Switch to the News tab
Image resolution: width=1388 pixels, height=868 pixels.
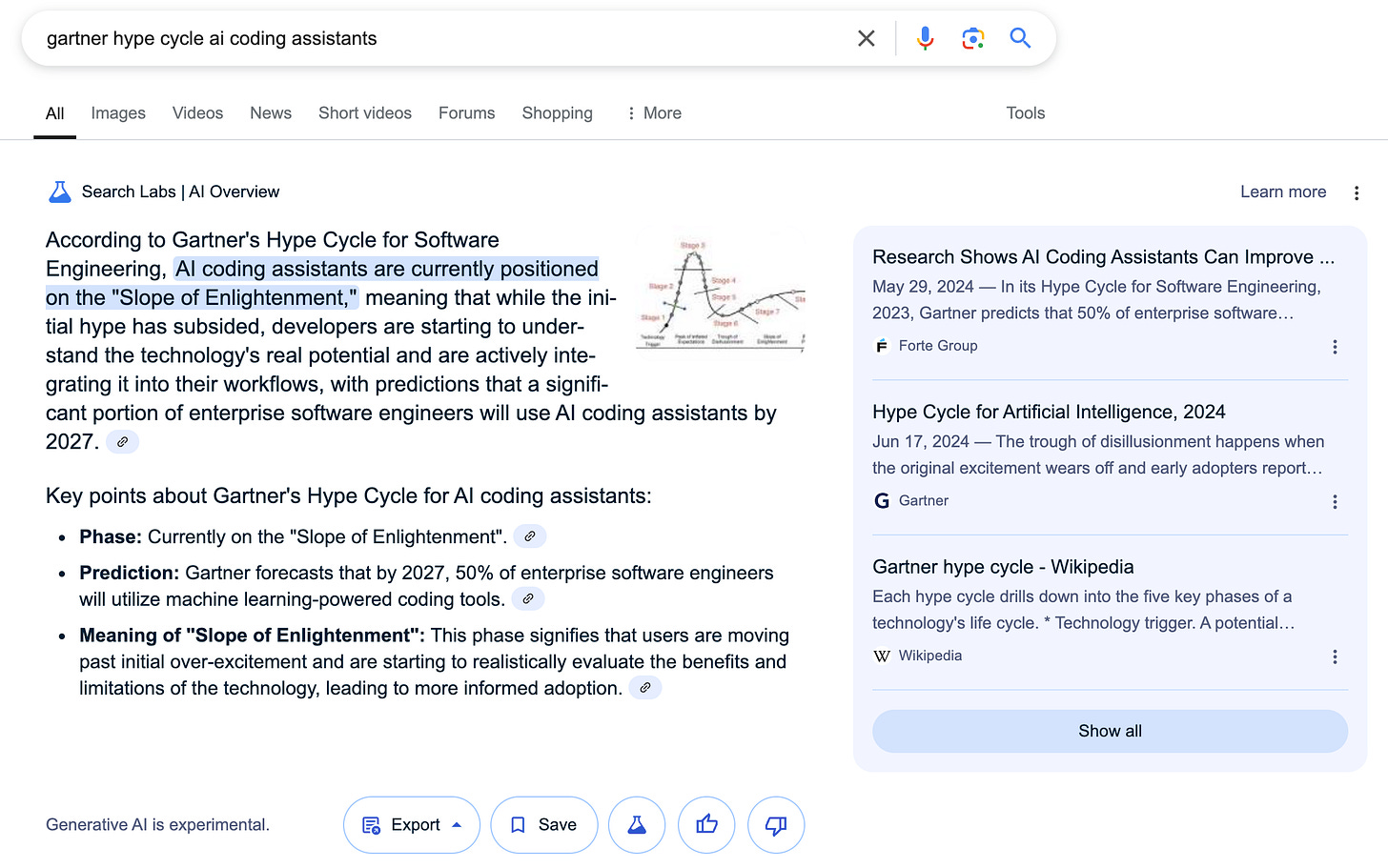[x=271, y=113]
